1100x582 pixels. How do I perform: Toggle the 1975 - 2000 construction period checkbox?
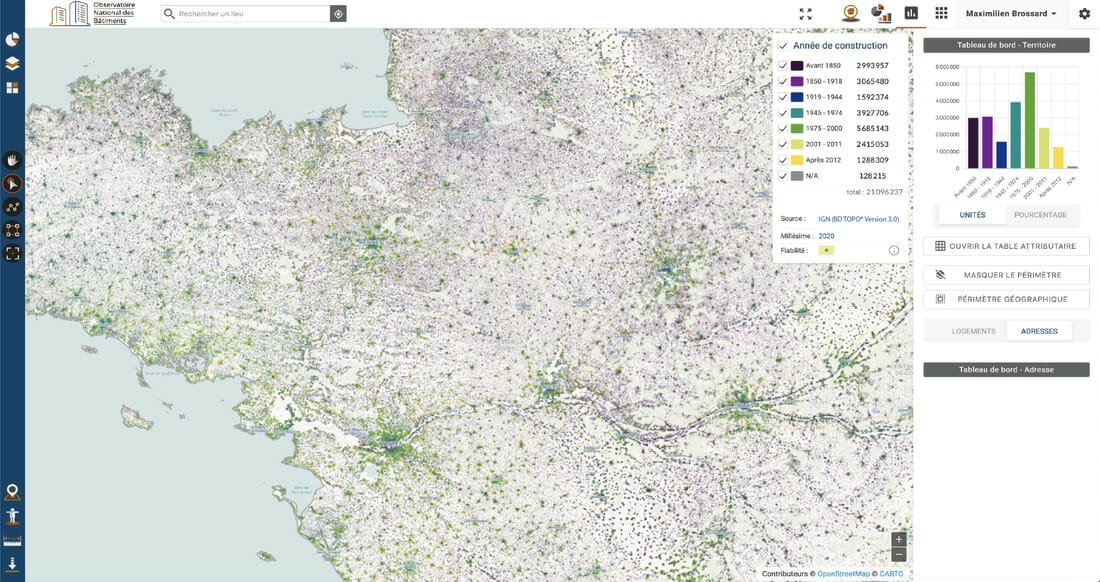[x=783, y=129]
